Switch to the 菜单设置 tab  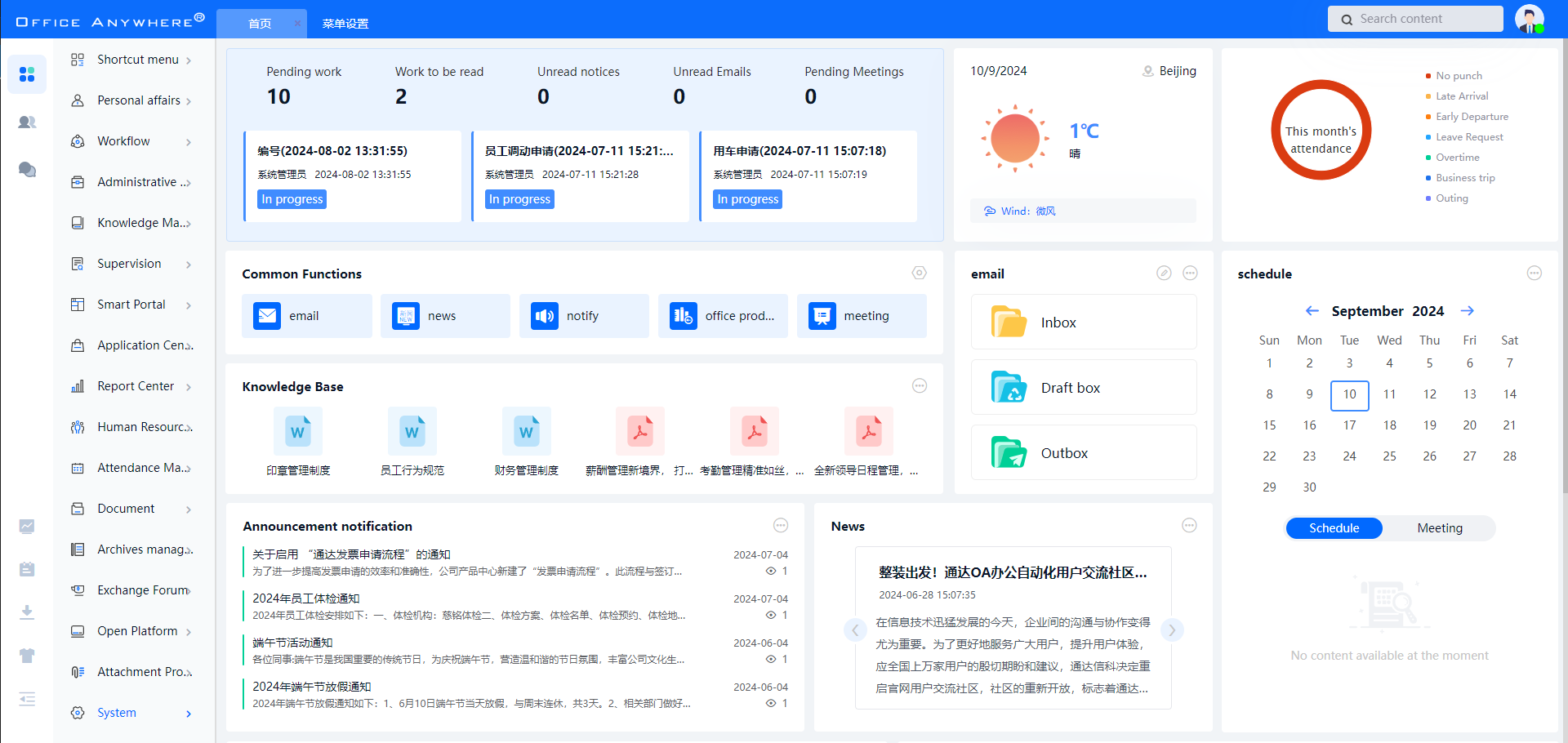click(345, 24)
